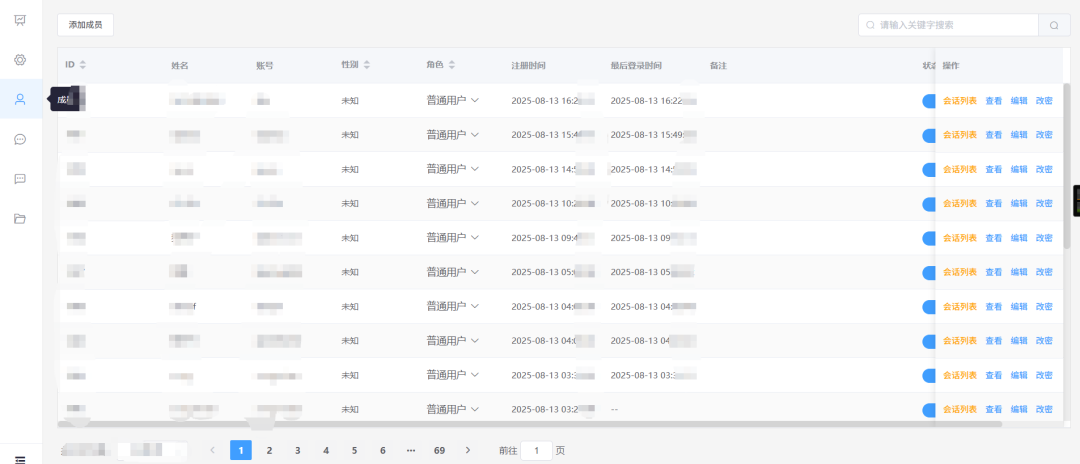Open 普通用户 role dropdown in 15:4 row
Image resolution: width=1080 pixels, height=464 pixels.
(453, 134)
